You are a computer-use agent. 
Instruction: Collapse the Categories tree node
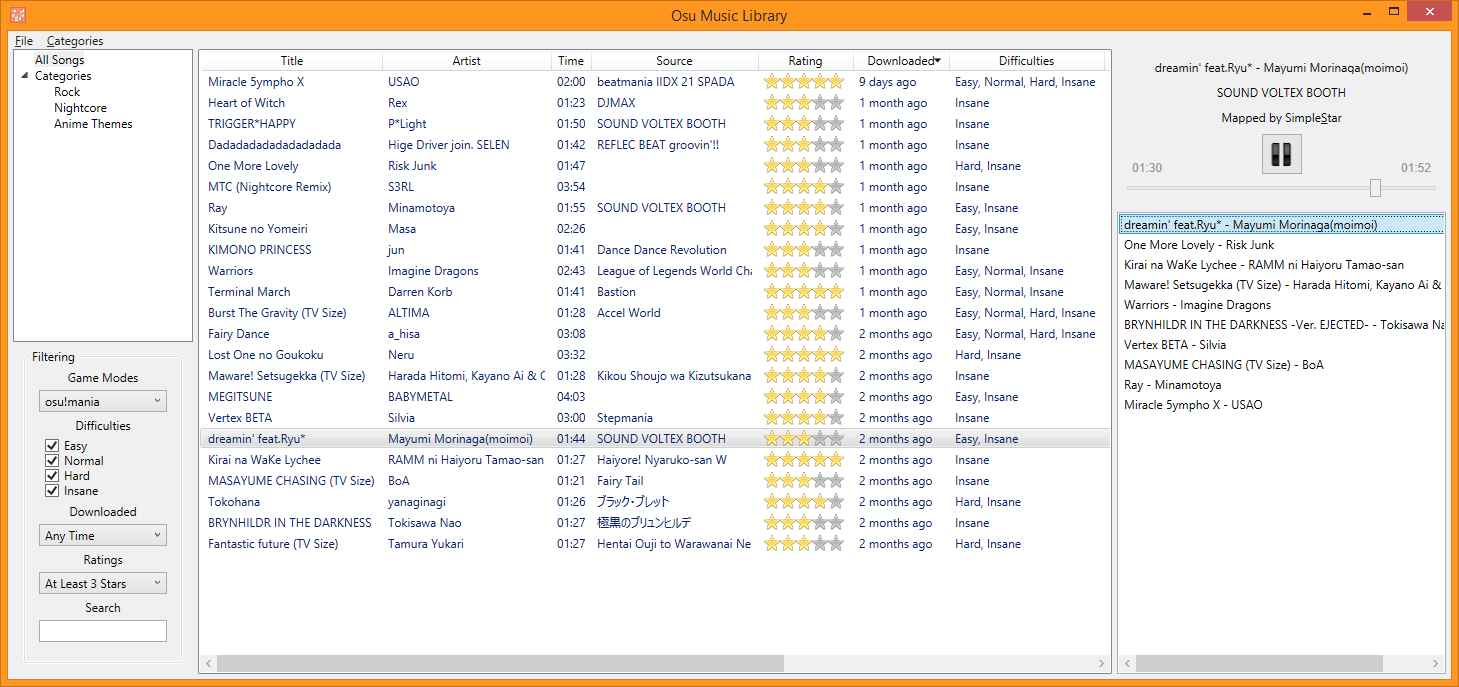point(25,76)
